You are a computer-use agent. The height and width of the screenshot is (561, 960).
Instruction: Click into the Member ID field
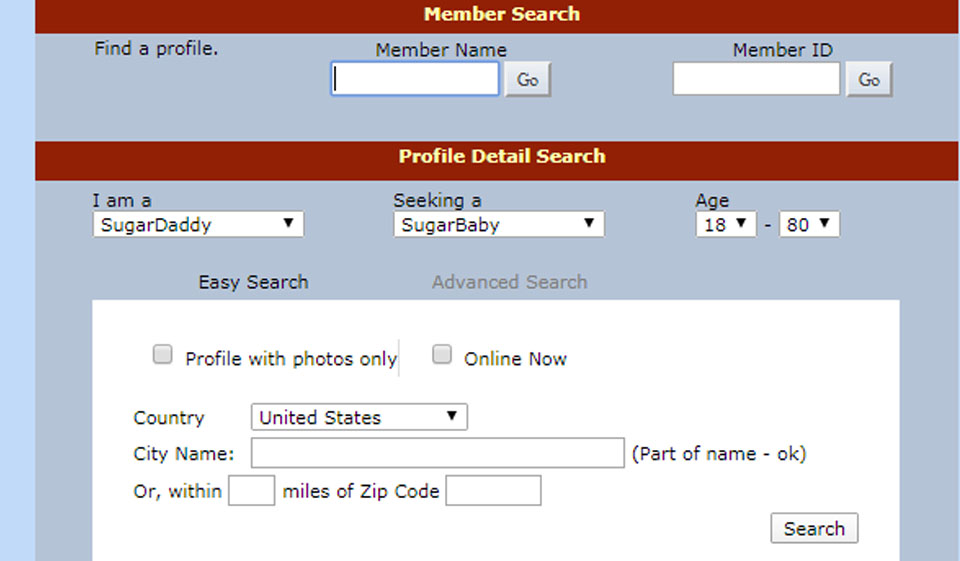pyautogui.click(x=756, y=80)
